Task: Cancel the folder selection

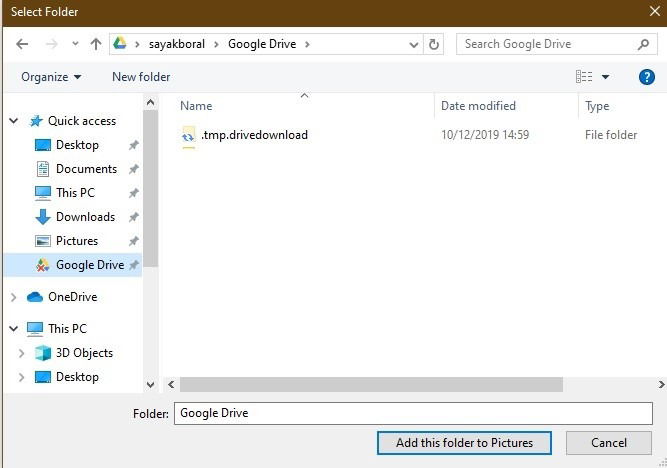Action: [x=609, y=443]
